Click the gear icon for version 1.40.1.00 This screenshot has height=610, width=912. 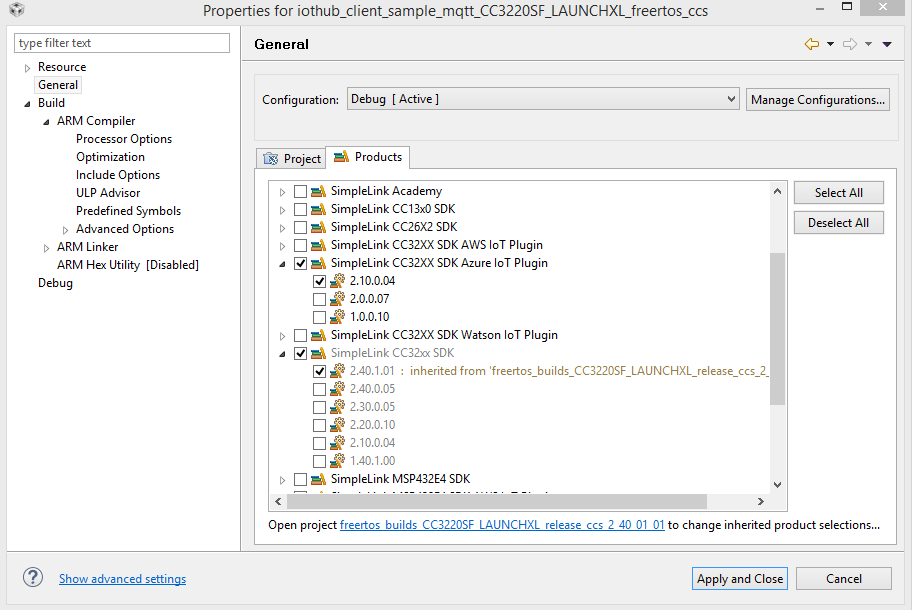click(x=337, y=461)
